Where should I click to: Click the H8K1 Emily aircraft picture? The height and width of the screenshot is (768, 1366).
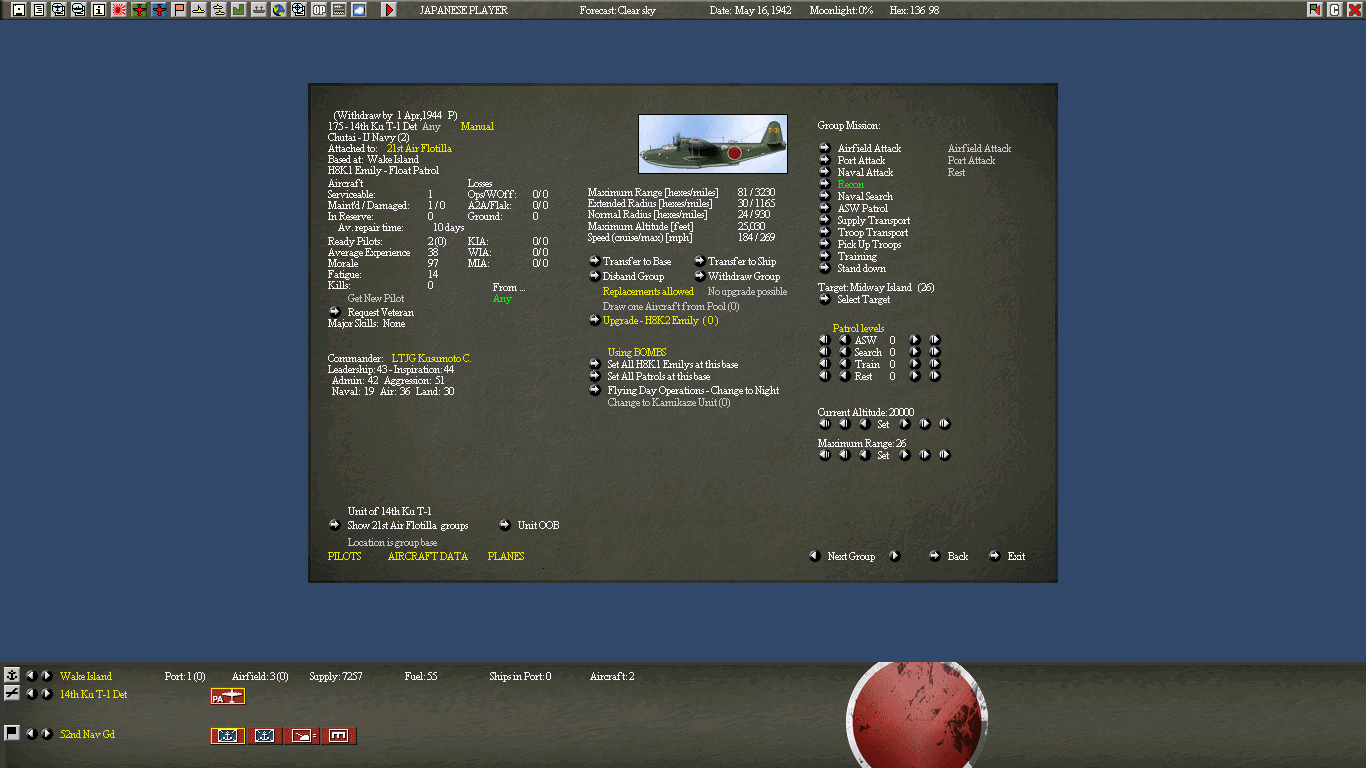point(713,144)
